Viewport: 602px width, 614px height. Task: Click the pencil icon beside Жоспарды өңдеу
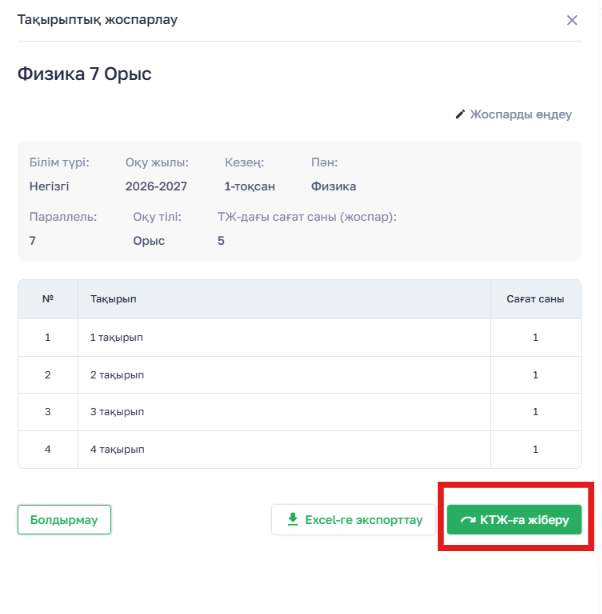460,114
